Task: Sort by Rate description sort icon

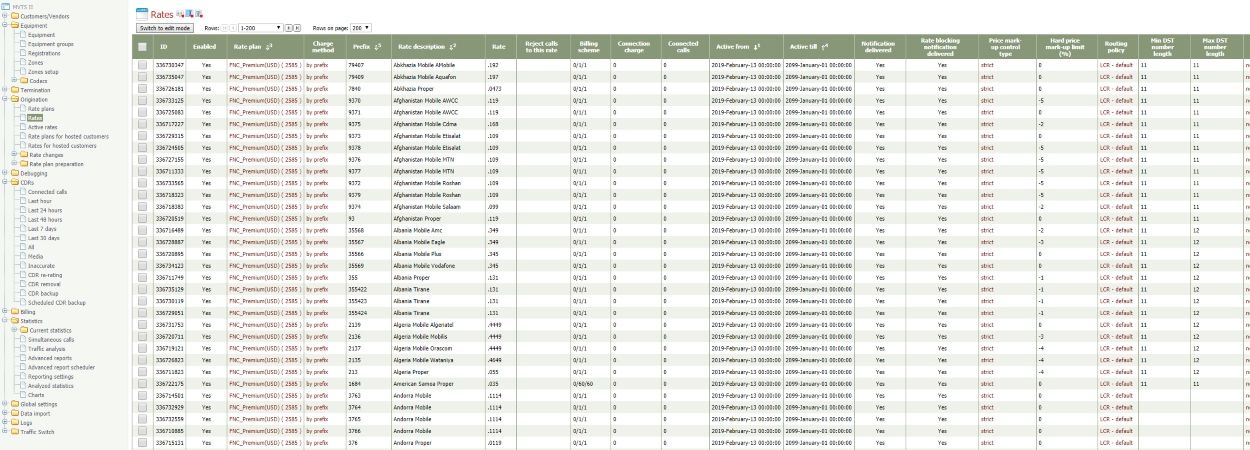Action: 452,47
